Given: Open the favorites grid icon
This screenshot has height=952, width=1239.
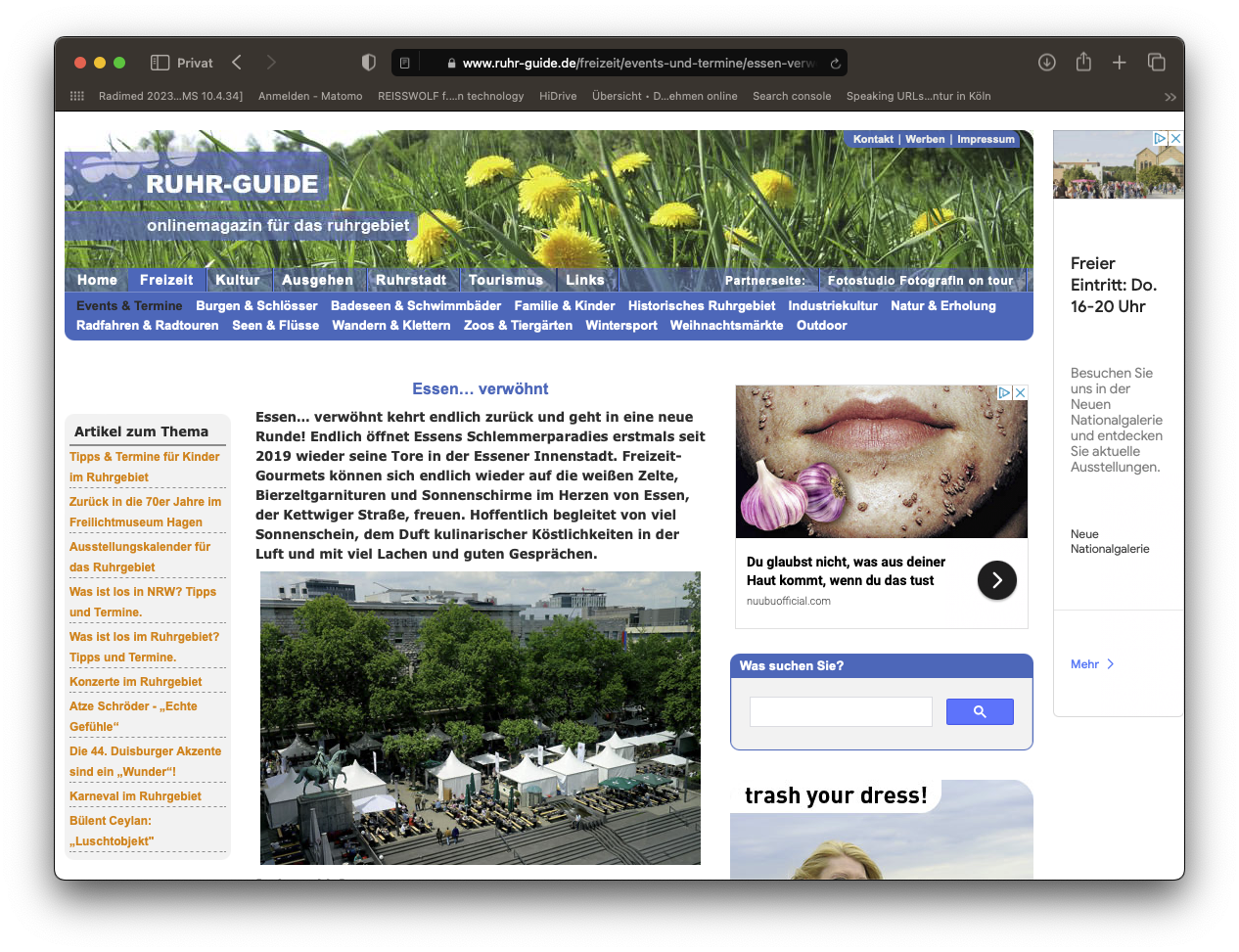Looking at the screenshot, I should click(77, 96).
